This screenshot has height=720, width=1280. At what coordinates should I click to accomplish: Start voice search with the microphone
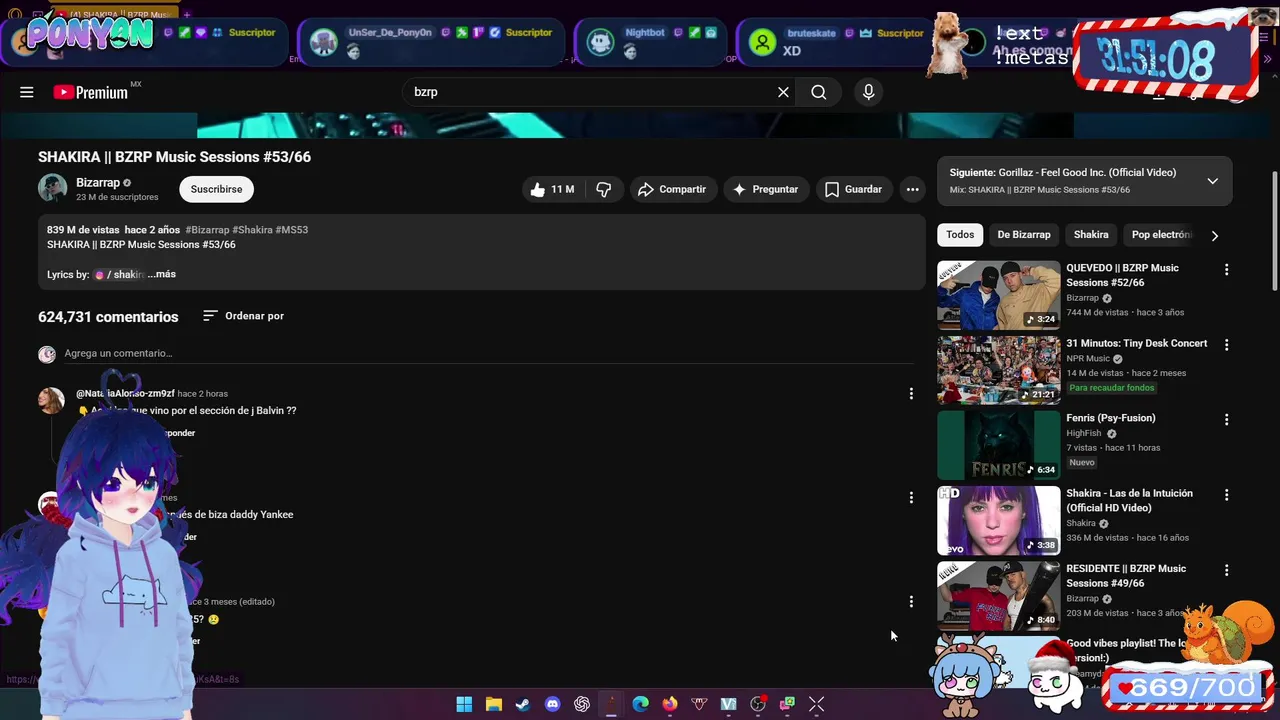pyautogui.click(x=868, y=92)
